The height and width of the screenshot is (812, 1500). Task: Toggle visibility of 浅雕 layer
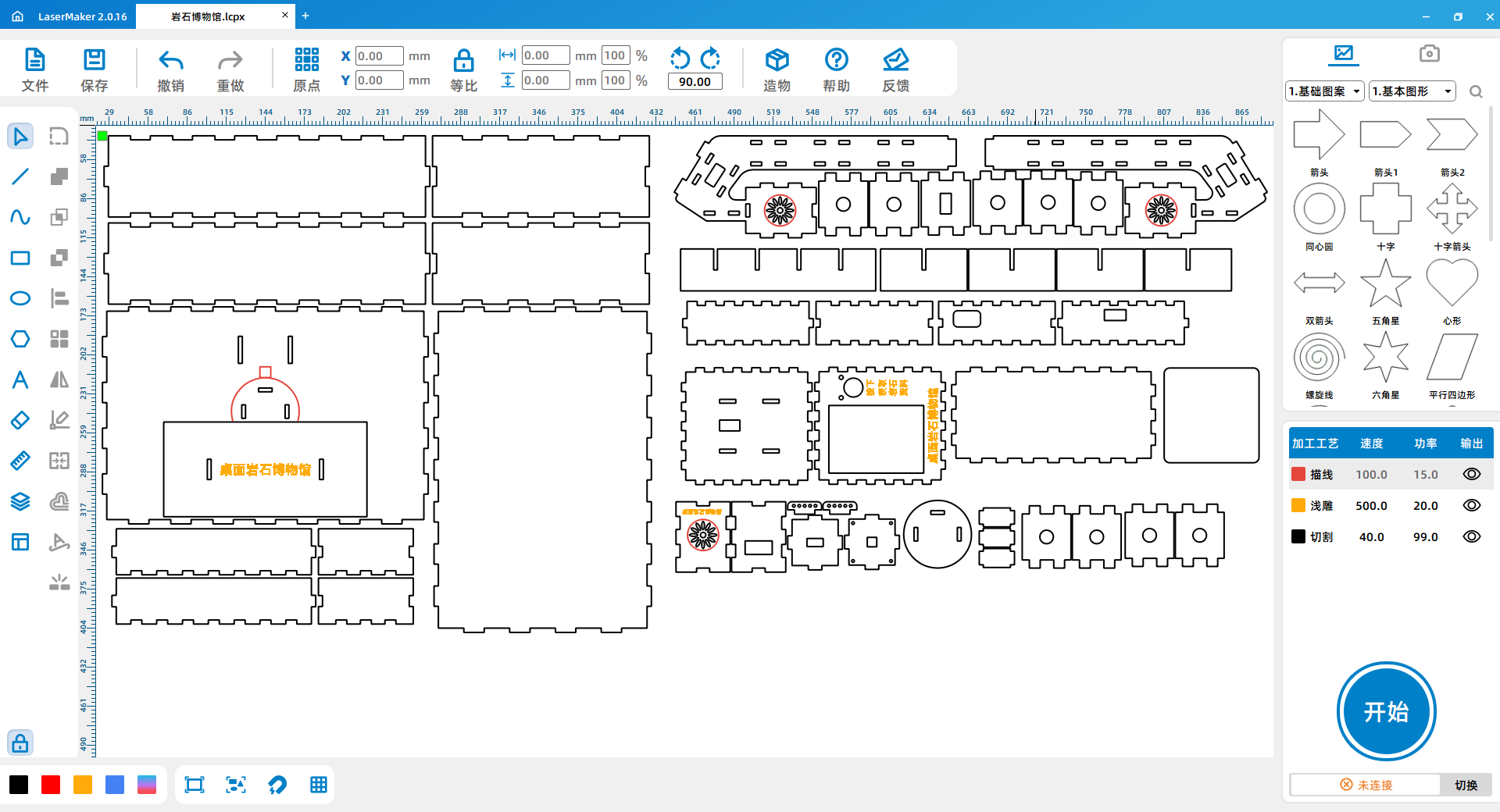tap(1471, 505)
